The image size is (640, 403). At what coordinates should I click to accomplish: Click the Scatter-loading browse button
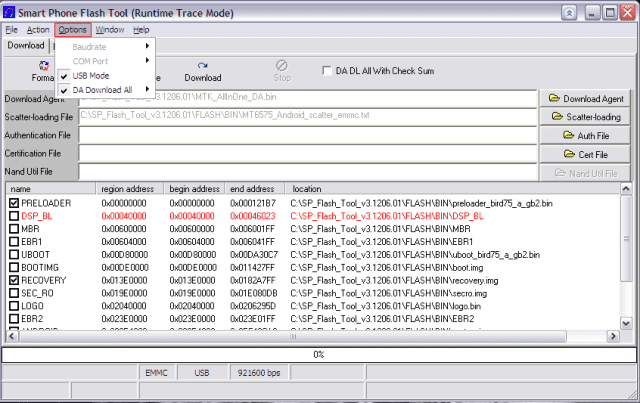[585, 117]
